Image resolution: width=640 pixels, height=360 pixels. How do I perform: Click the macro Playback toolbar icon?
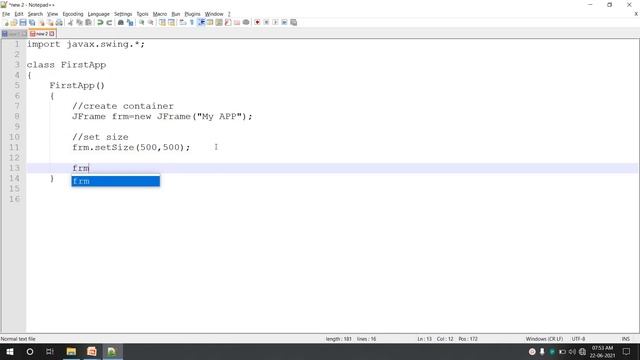pyautogui.click(x=275, y=23)
